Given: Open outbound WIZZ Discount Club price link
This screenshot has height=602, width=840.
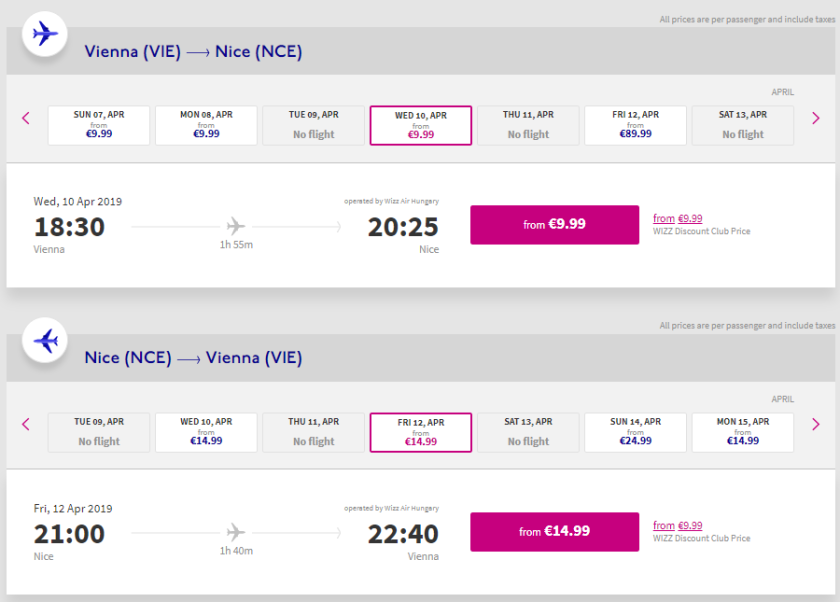Looking at the screenshot, I should [678, 218].
